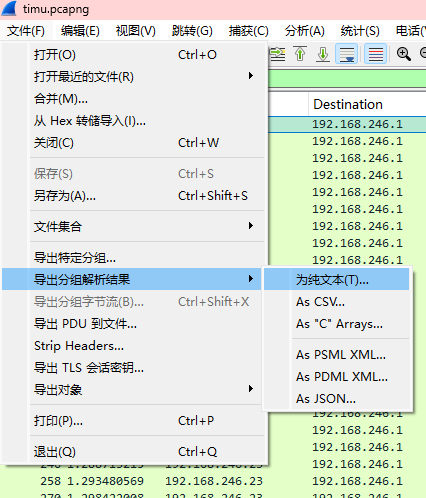Viewport: 426px width, 498px height.
Task: Select 导出特定分组... entry
Action: (133, 257)
